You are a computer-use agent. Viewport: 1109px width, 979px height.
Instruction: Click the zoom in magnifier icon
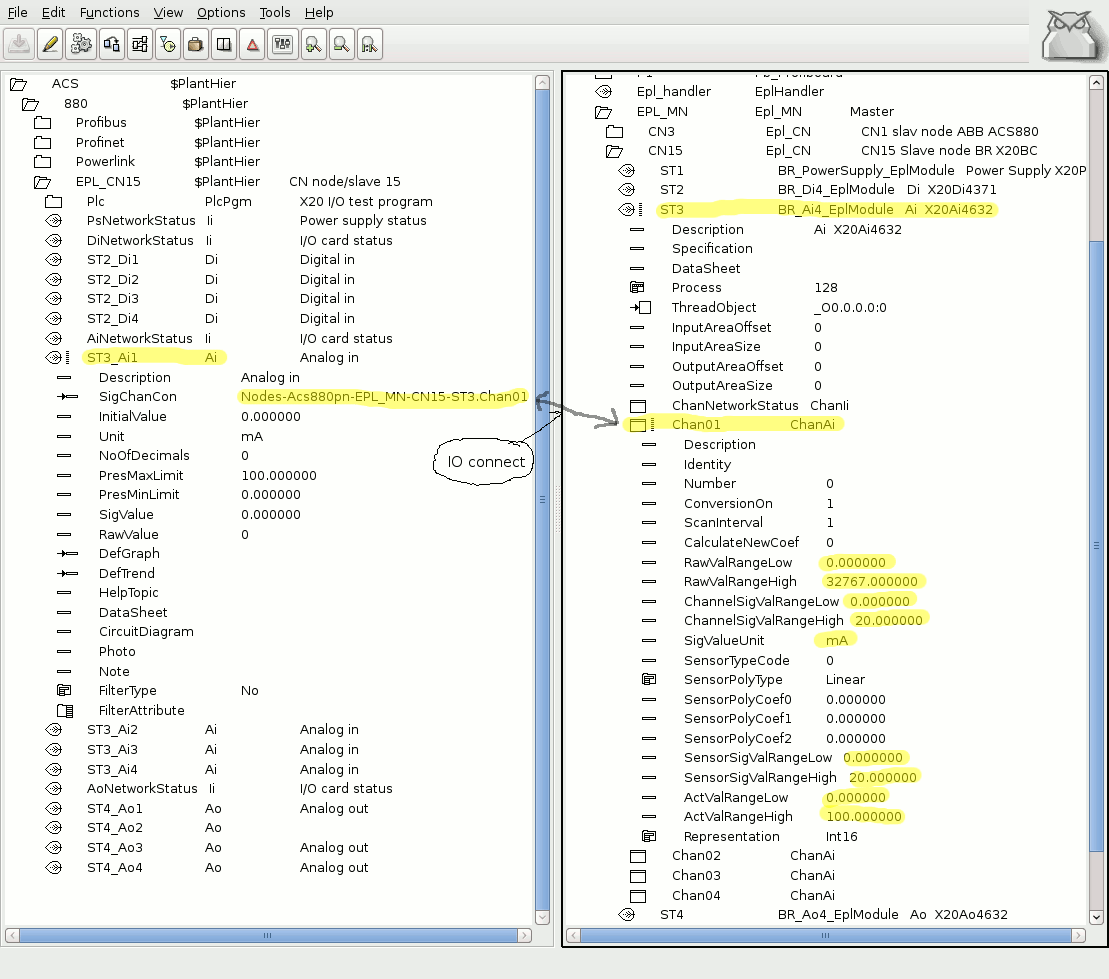[x=313, y=45]
